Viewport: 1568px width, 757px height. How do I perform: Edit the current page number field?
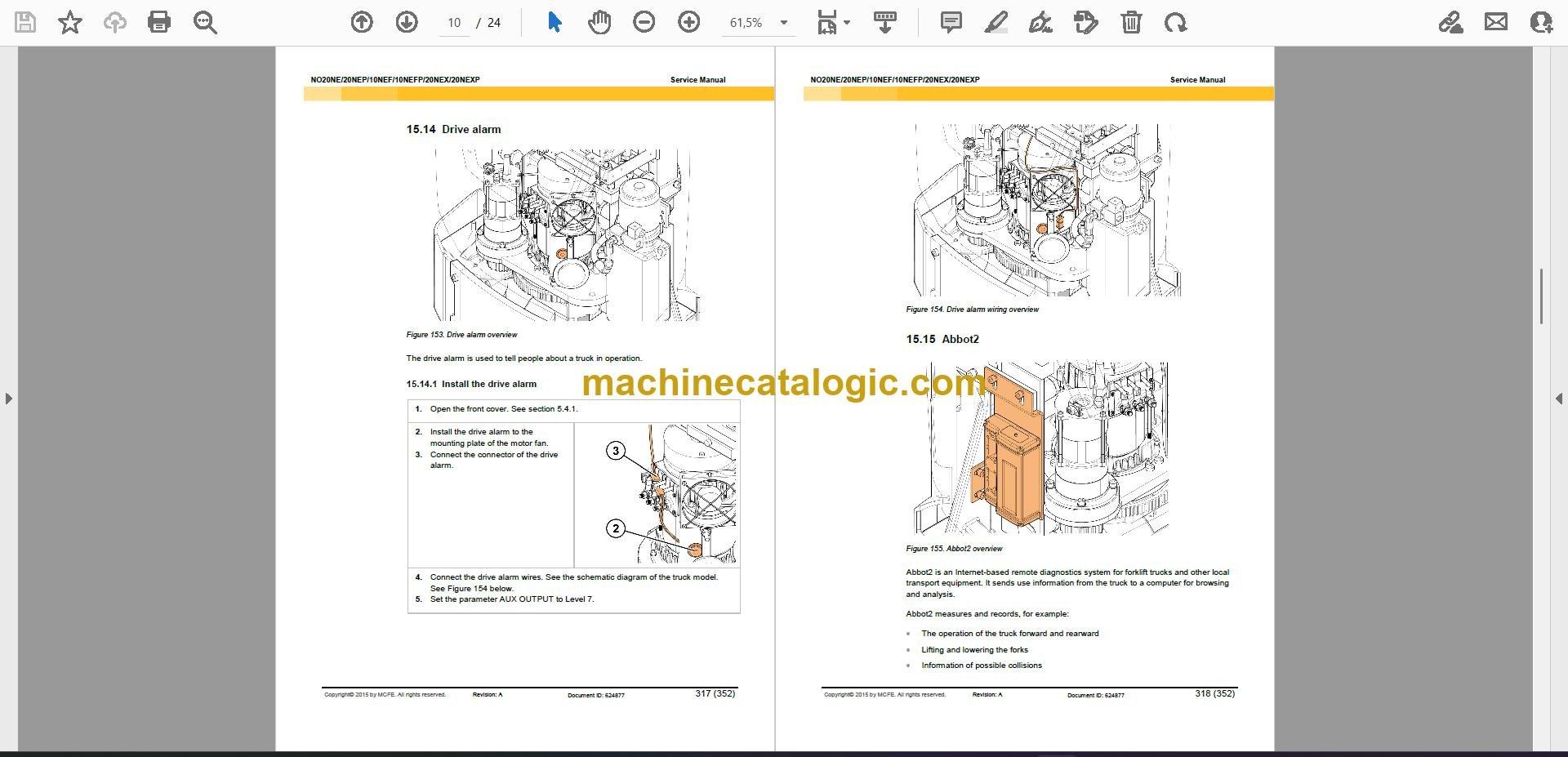point(454,23)
